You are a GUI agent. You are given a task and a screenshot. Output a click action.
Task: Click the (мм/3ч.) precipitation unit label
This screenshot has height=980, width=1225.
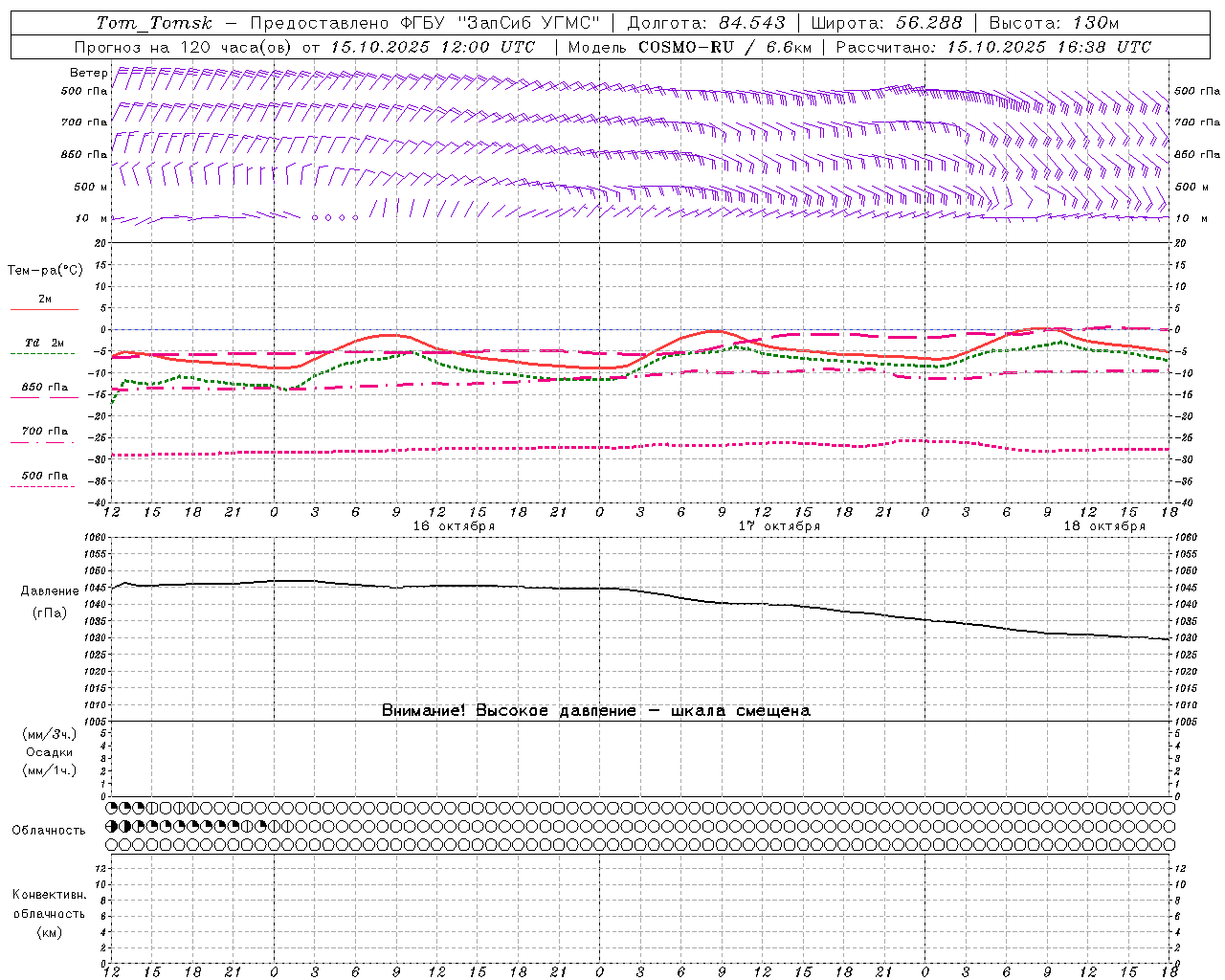[x=50, y=734]
